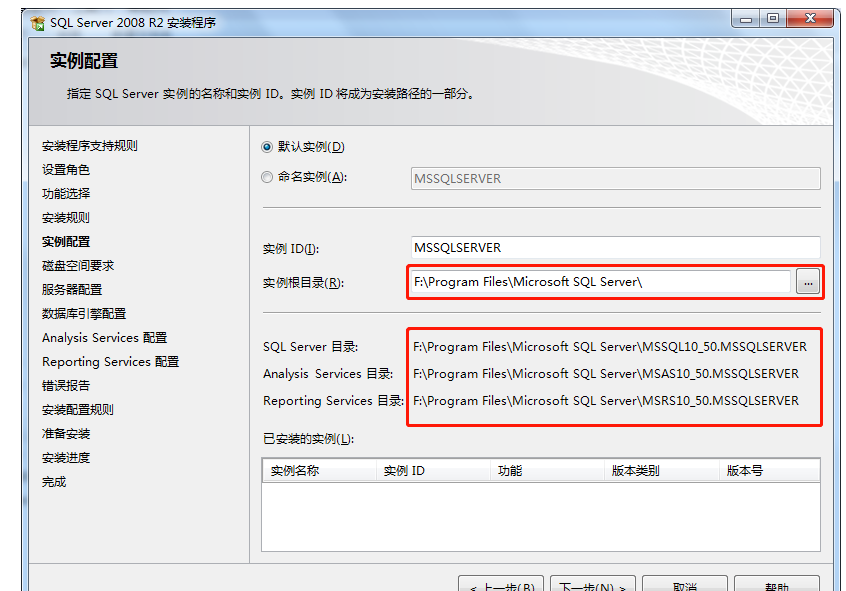Screen dimensions: 846x591
Task: Click the 实例名称 column header
Action: pos(319,471)
